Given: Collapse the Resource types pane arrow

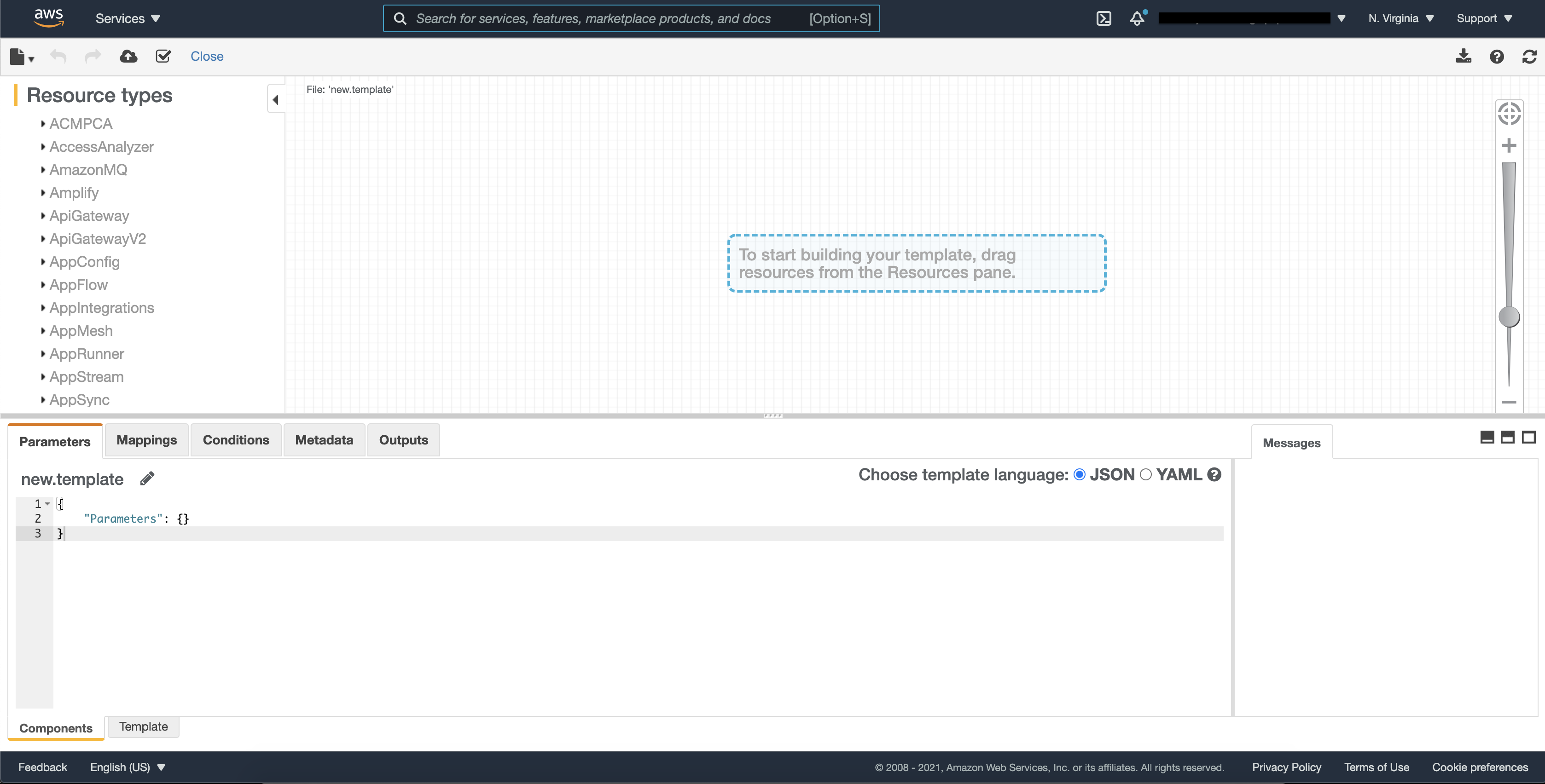Looking at the screenshot, I should (x=276, y=99).
